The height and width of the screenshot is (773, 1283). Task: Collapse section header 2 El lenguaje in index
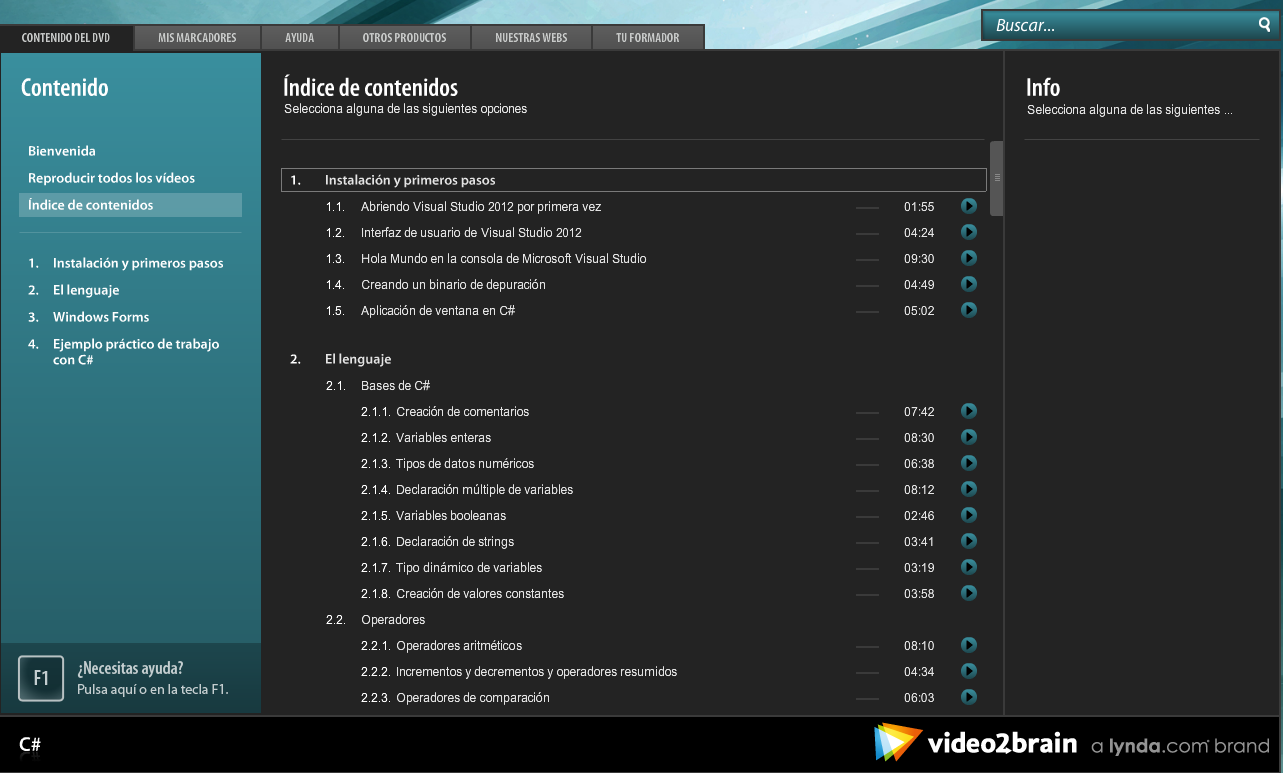(358, 359)
